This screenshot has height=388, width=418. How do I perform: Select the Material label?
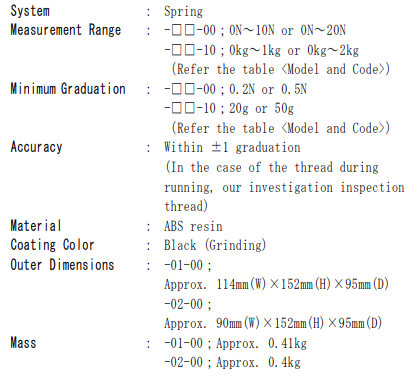pos(36,226)
